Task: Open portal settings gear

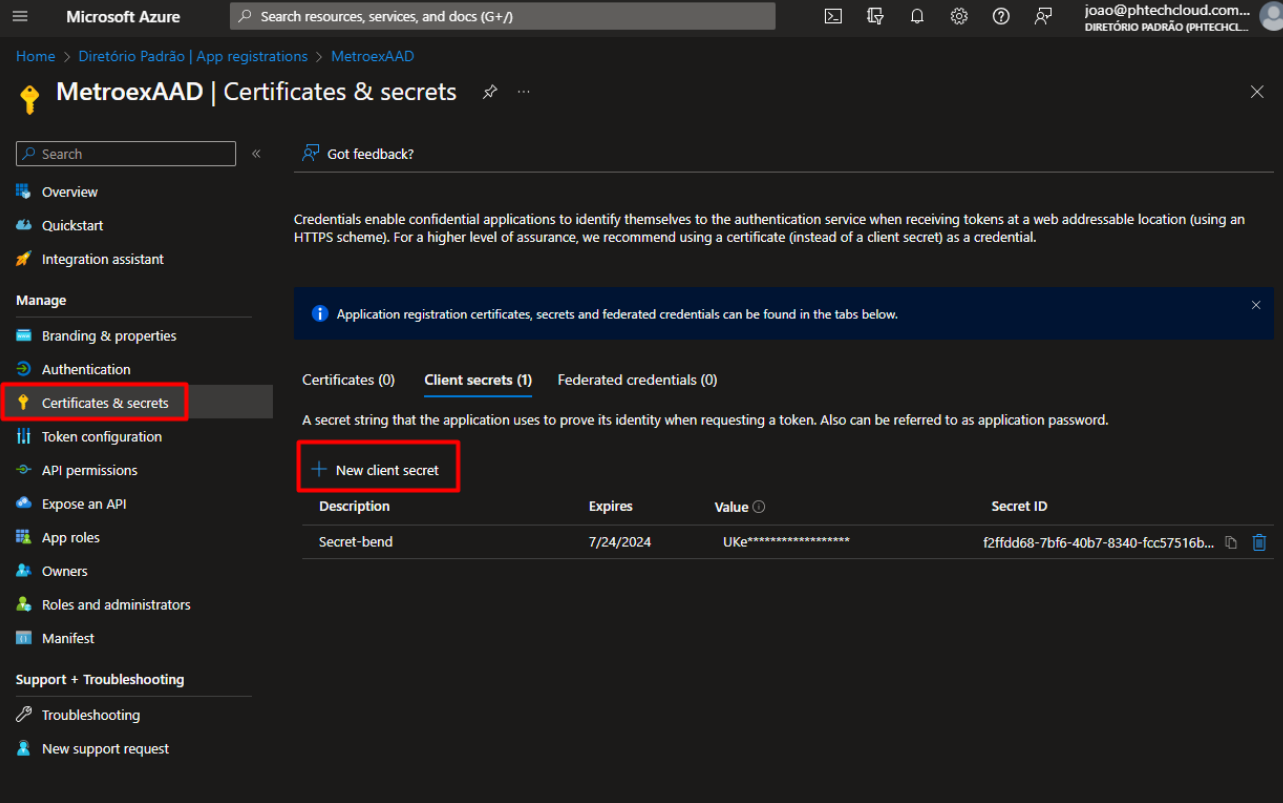Action: [x=959, y=16]
